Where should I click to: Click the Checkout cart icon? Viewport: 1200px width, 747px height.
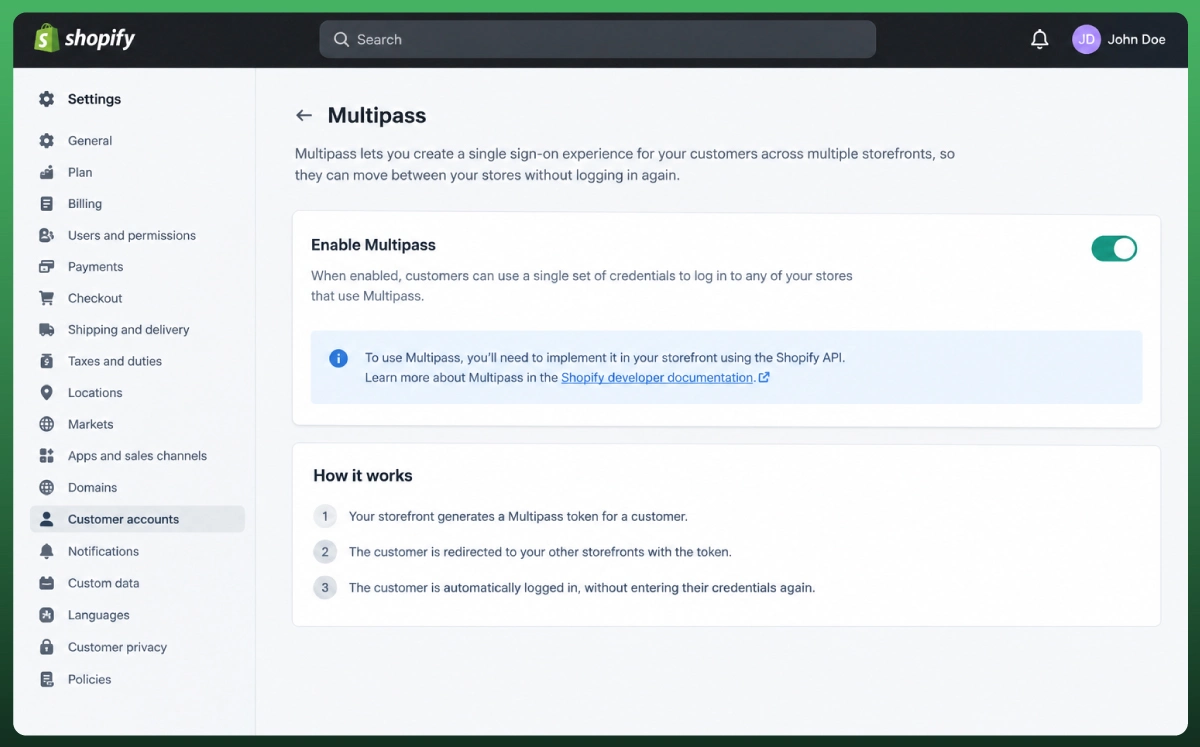coord(46,298)
